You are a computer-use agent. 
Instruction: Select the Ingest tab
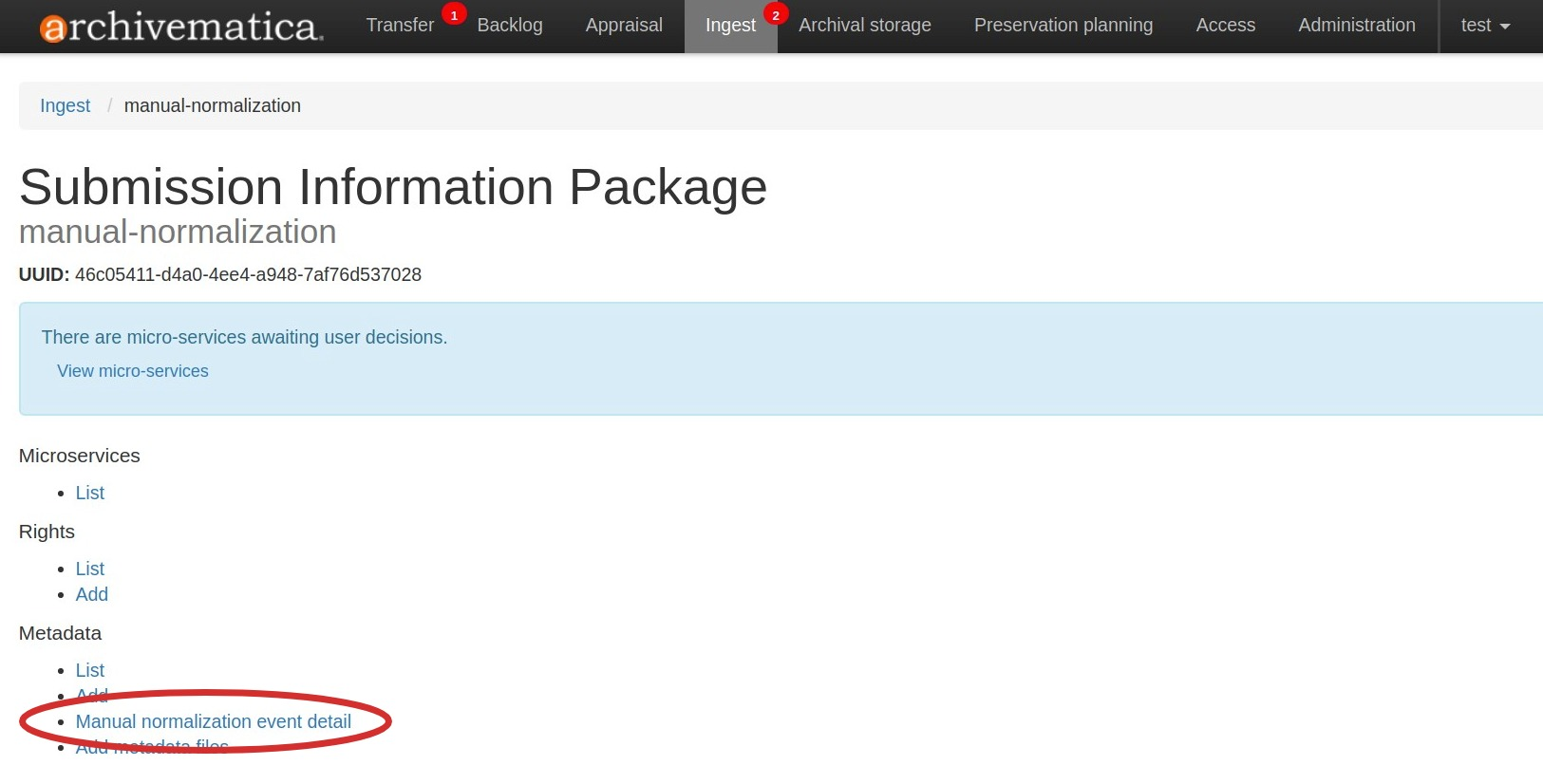729,26
